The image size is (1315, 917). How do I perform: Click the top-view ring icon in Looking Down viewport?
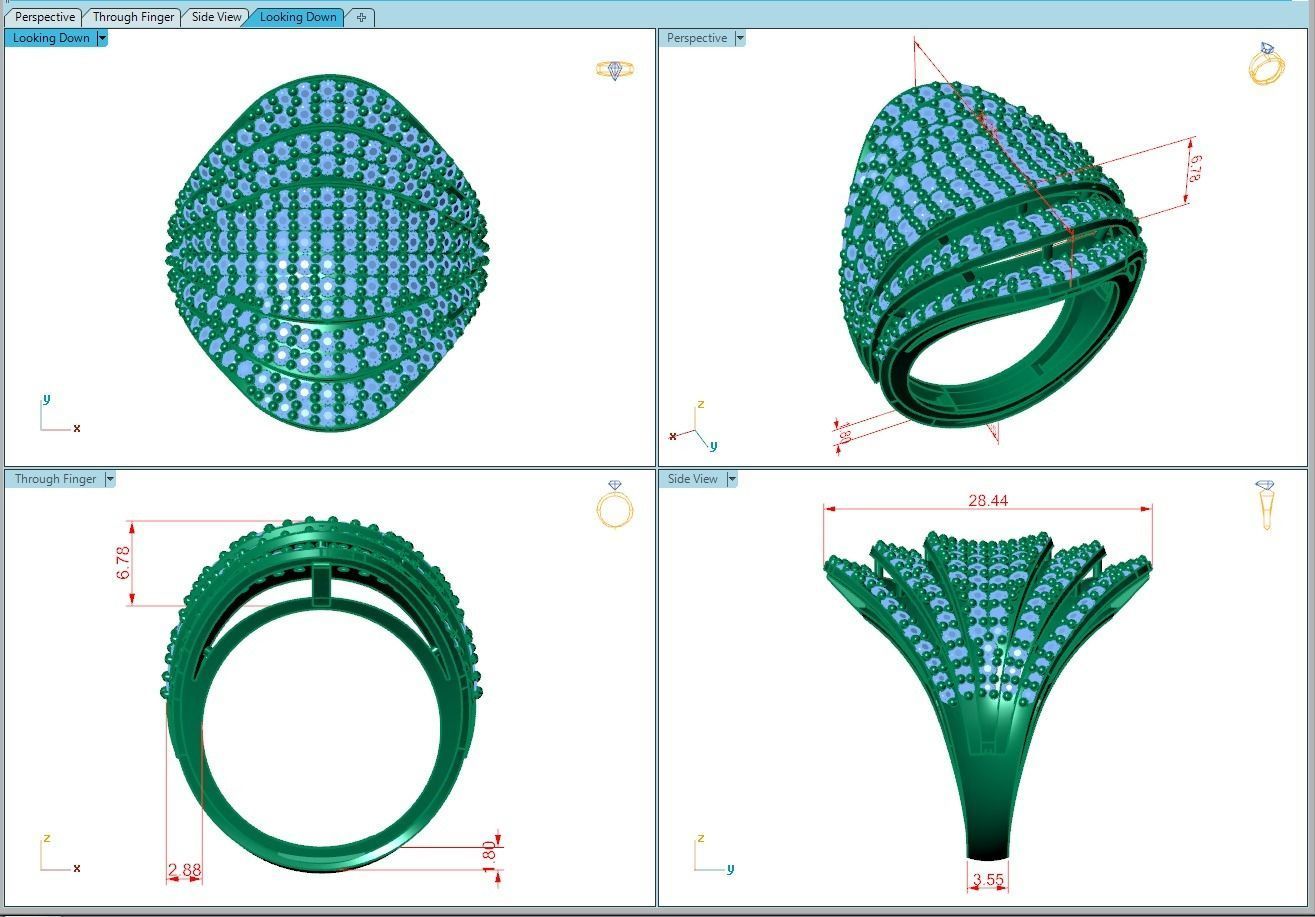tap(615, 70)
